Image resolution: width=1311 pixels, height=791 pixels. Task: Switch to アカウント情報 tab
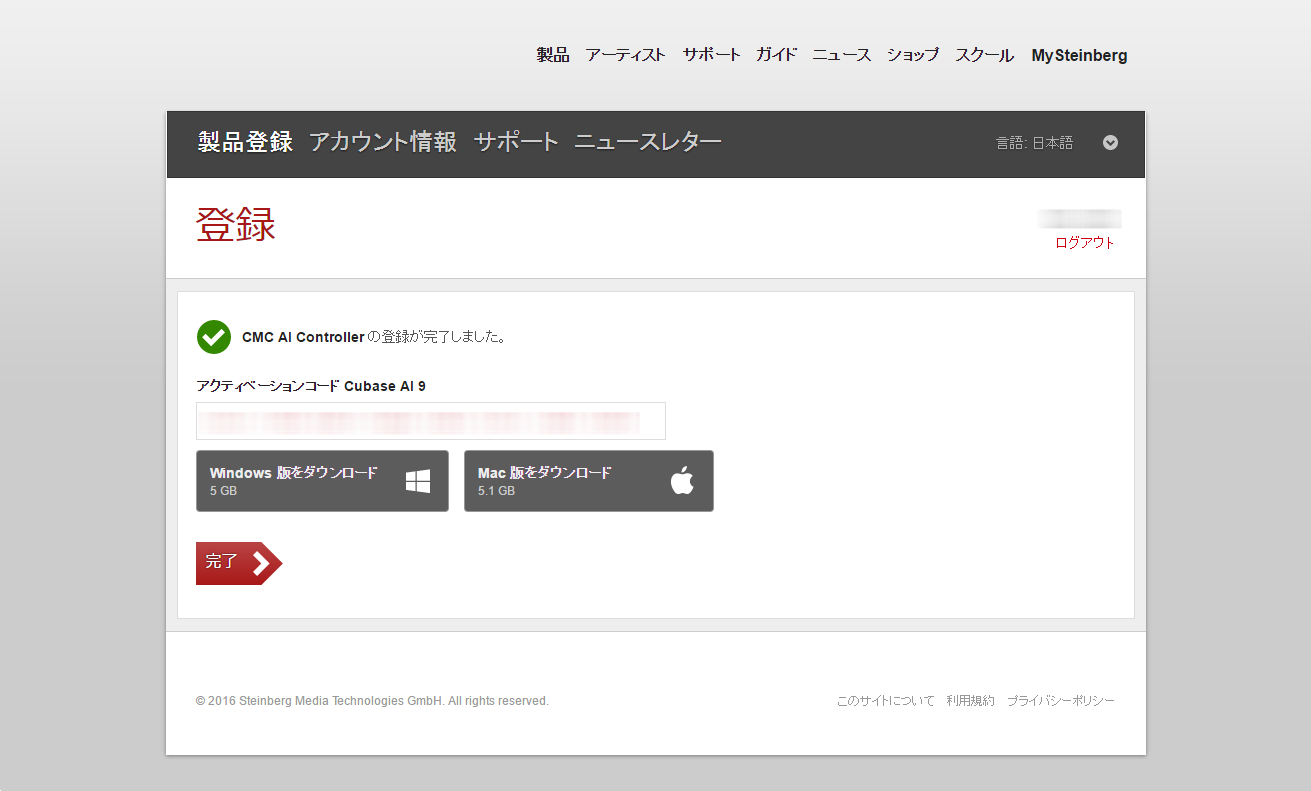[x=383, y=142]
